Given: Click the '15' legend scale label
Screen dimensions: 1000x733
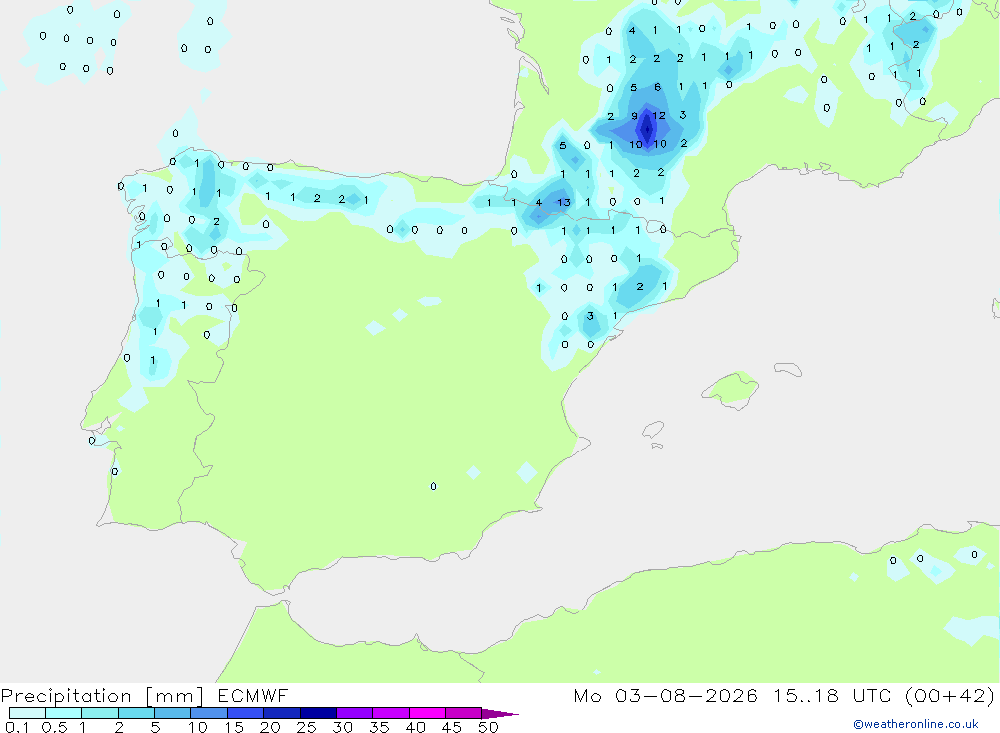Looking at the screenshot, I should [x=234, y=727].
